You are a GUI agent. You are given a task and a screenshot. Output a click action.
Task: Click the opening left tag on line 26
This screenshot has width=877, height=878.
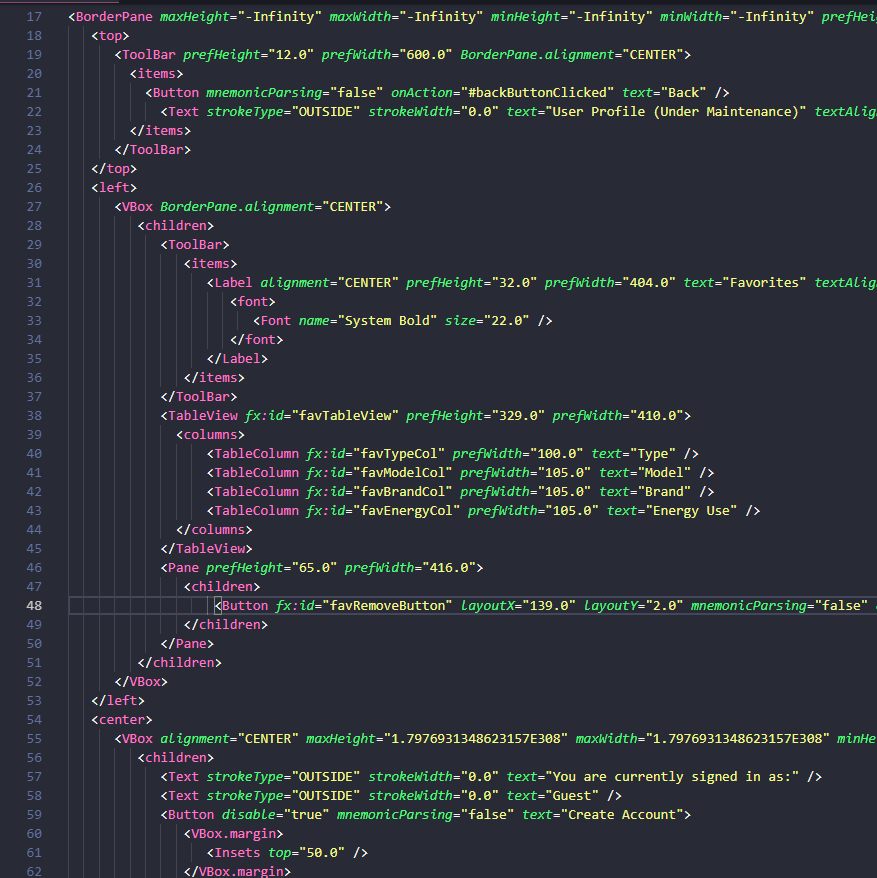tap(114, 188)
